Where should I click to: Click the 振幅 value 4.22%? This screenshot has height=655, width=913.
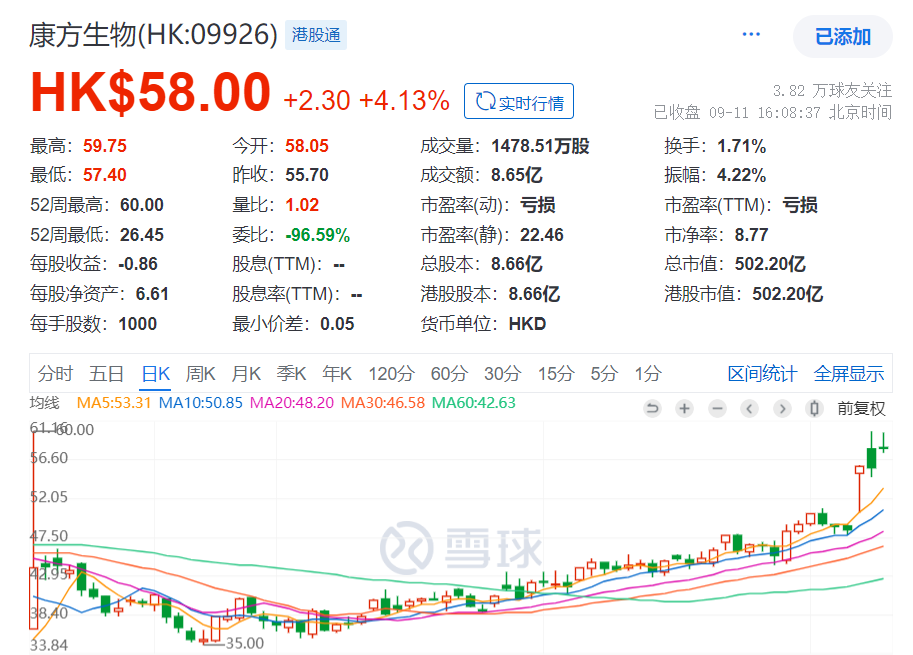[741, 175]
